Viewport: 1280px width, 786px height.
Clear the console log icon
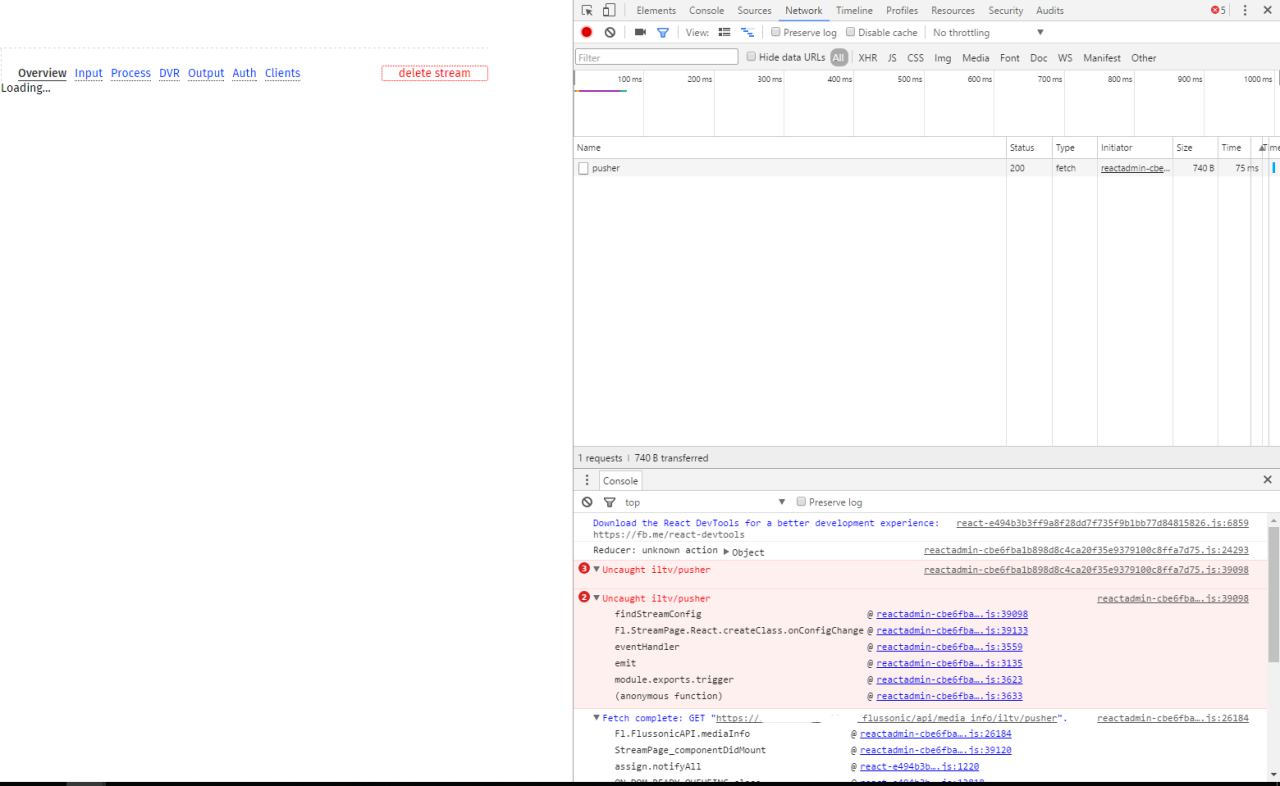pos(587,502)
